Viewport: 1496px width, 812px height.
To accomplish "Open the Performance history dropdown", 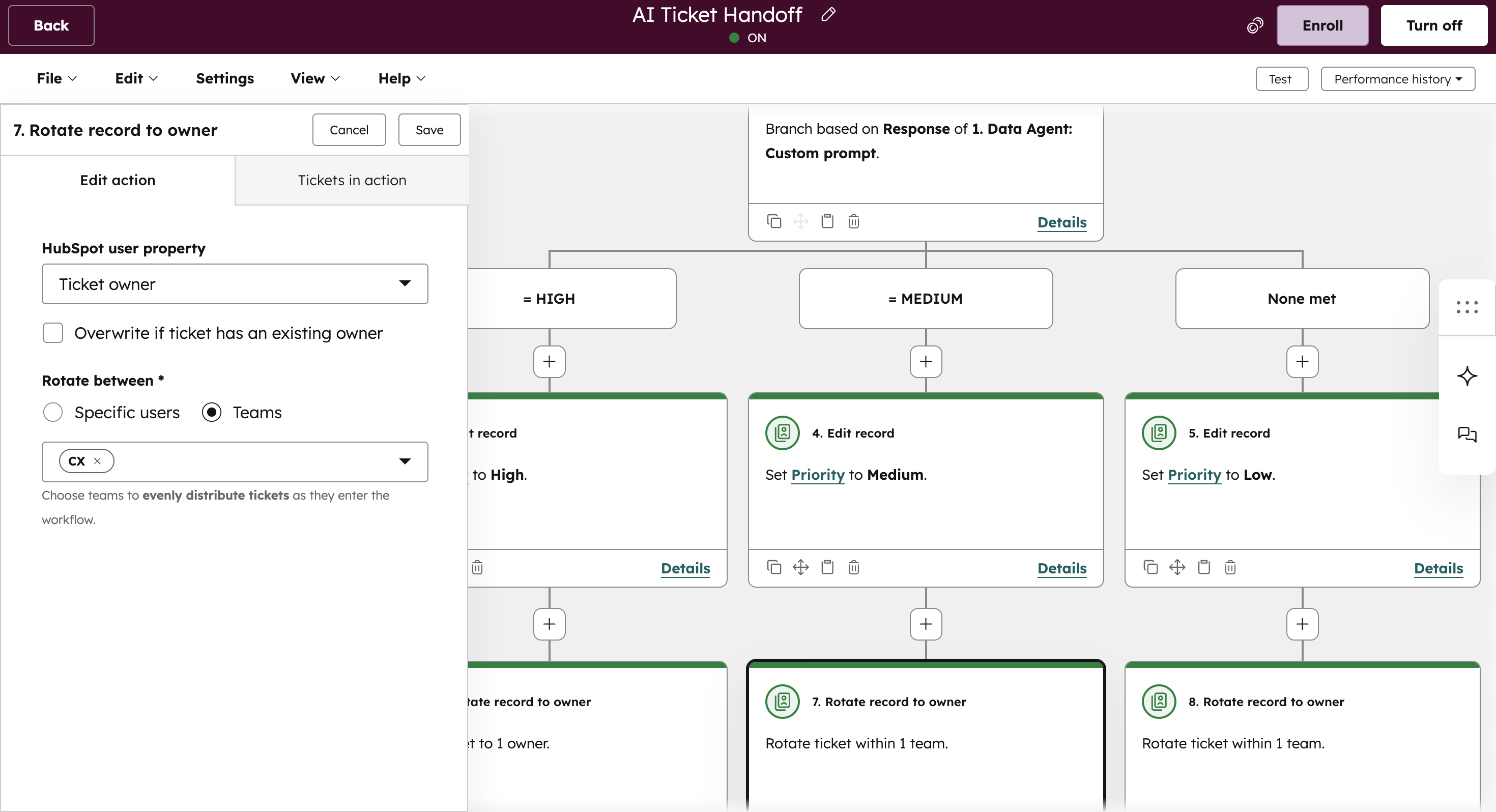I will (1398, 78).
